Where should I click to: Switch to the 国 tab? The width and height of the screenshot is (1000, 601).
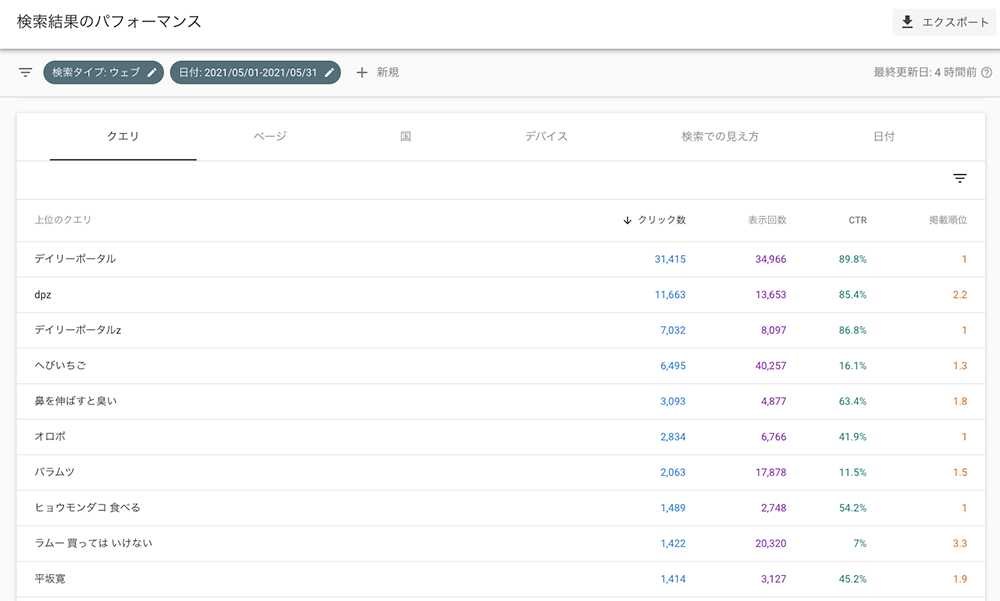406,137
